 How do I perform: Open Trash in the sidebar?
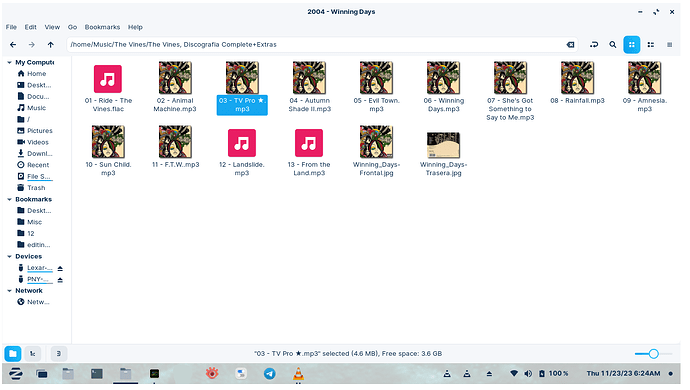(36, 188)
